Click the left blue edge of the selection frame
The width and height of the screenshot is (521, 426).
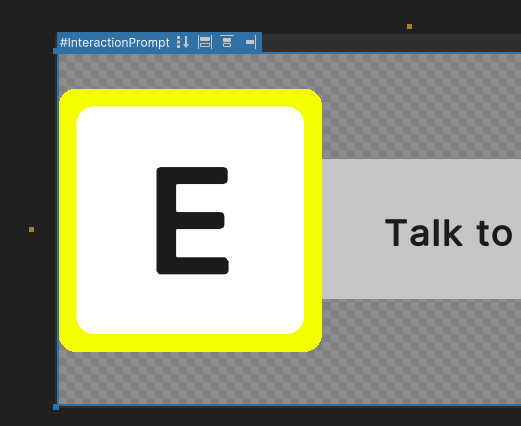pyautogui.click(x=58, y=229)
